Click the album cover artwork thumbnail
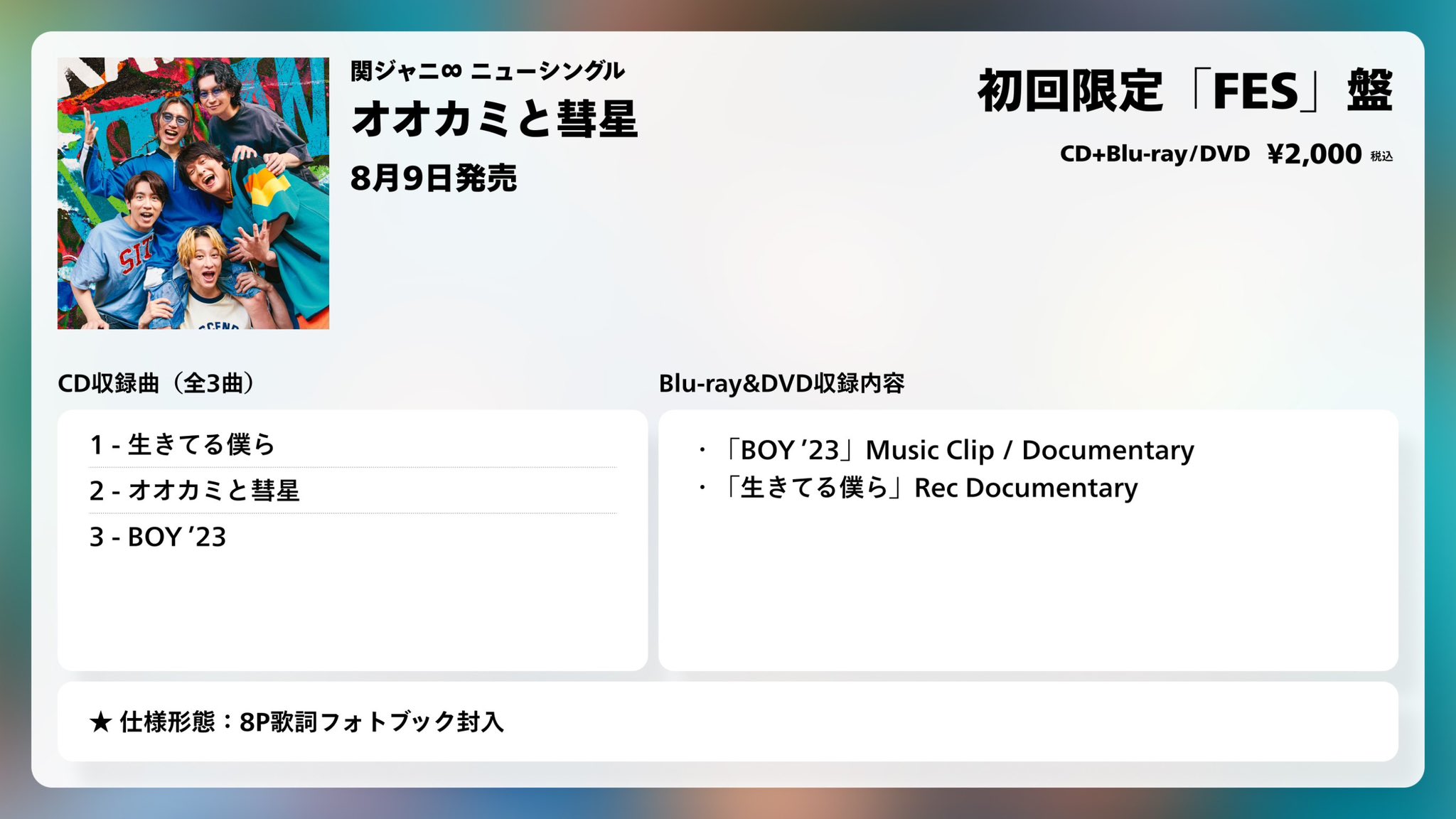The height and width of the screenshot is (819, 1456). coord(193,193)
